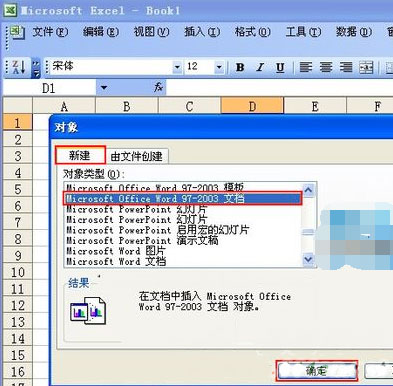Open the 文件 menu
Viewport: 393px width, 386px height.
[50, 32]
